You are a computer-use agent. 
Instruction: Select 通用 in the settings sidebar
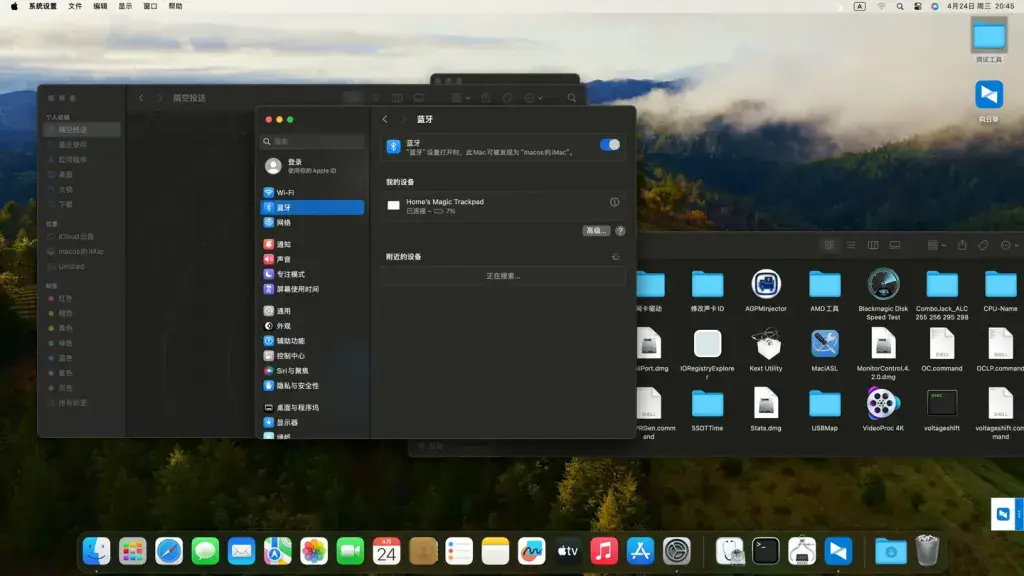click(x=313, y=311)
